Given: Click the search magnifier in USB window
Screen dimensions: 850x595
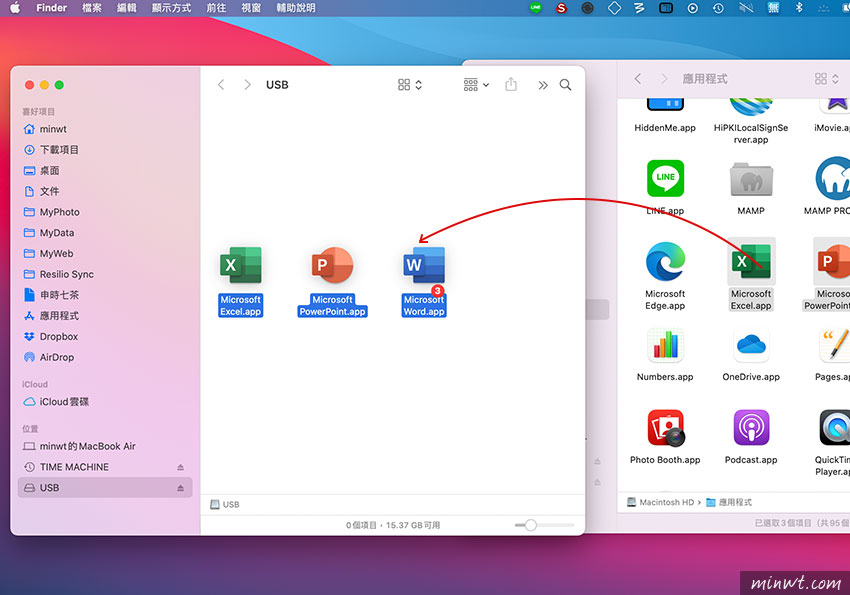Looking at the screenshot, I should [565, 85].
